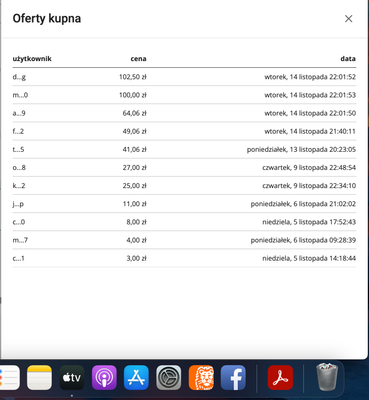Select the cena column header
This screenshot has height=400, width=369.
click(138, 59)
